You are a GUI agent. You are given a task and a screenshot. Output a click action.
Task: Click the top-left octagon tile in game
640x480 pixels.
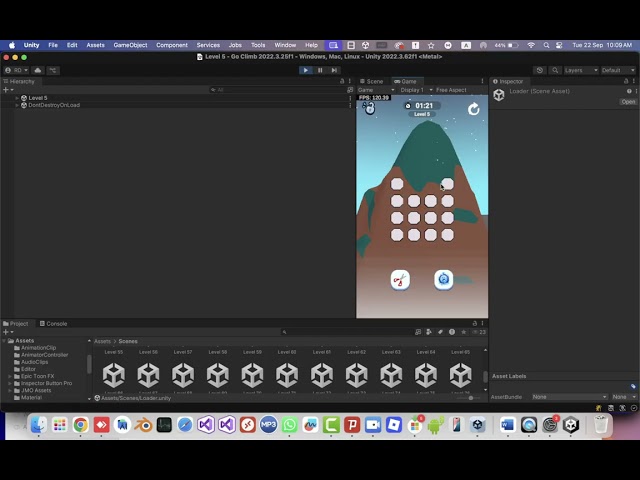(x=397, y=184)
